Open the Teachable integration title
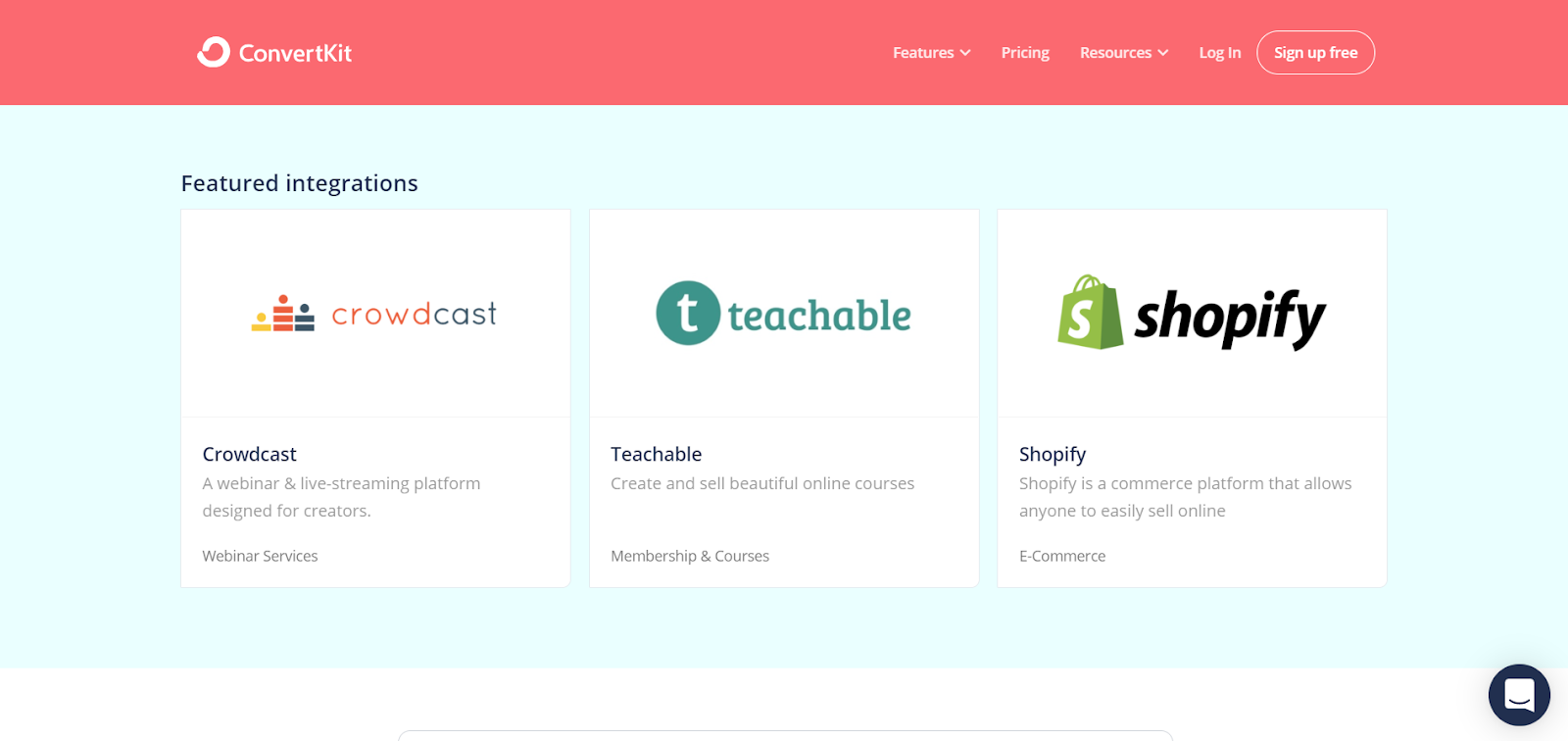 (x=656, y=454)
